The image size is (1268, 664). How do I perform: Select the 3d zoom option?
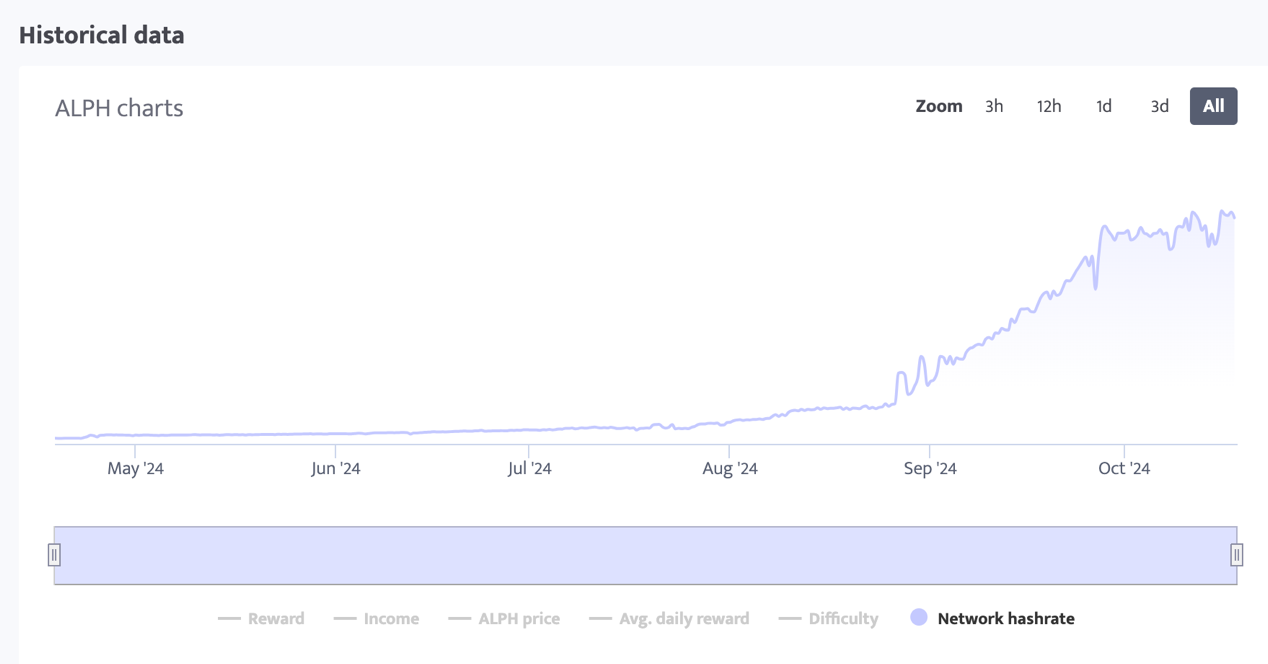click(1159, 106)
